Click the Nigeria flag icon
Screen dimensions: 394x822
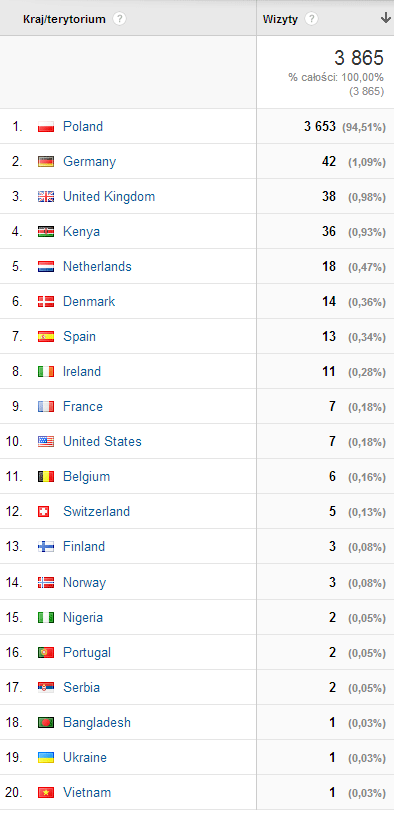coord(46,618)
